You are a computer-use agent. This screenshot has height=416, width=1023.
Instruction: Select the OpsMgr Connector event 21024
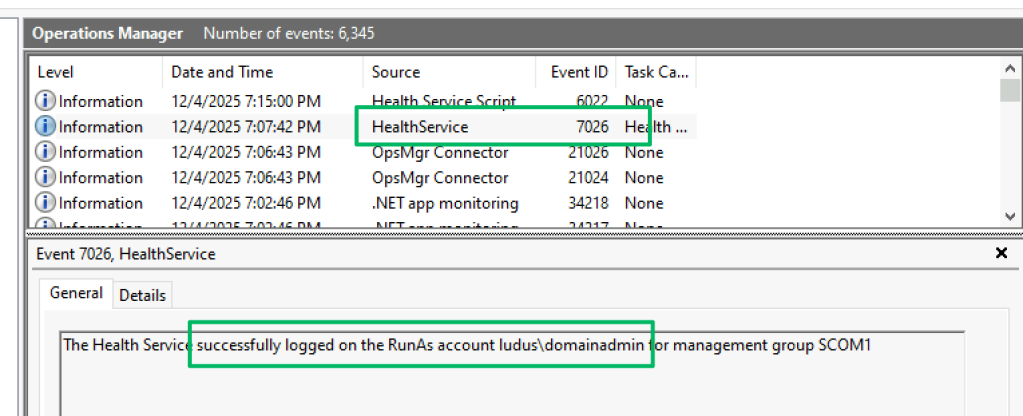click(x=440, y=178)
